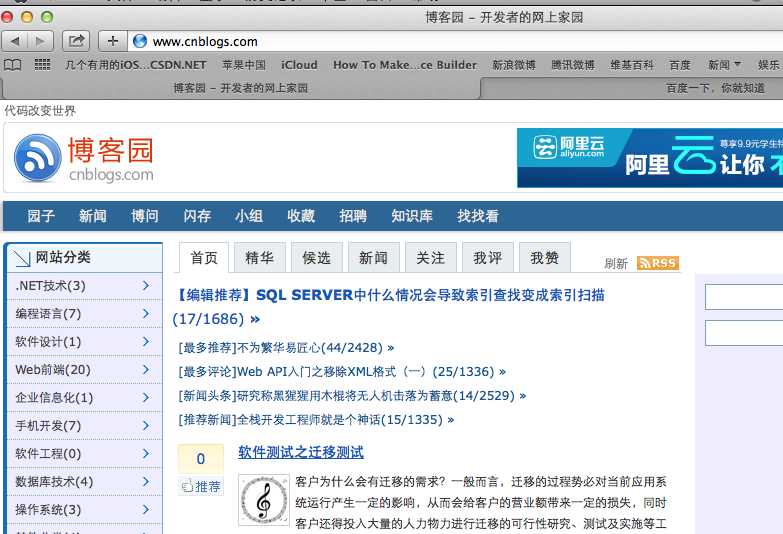Open Web API入门之移除XML格式 post

[342, 372]
